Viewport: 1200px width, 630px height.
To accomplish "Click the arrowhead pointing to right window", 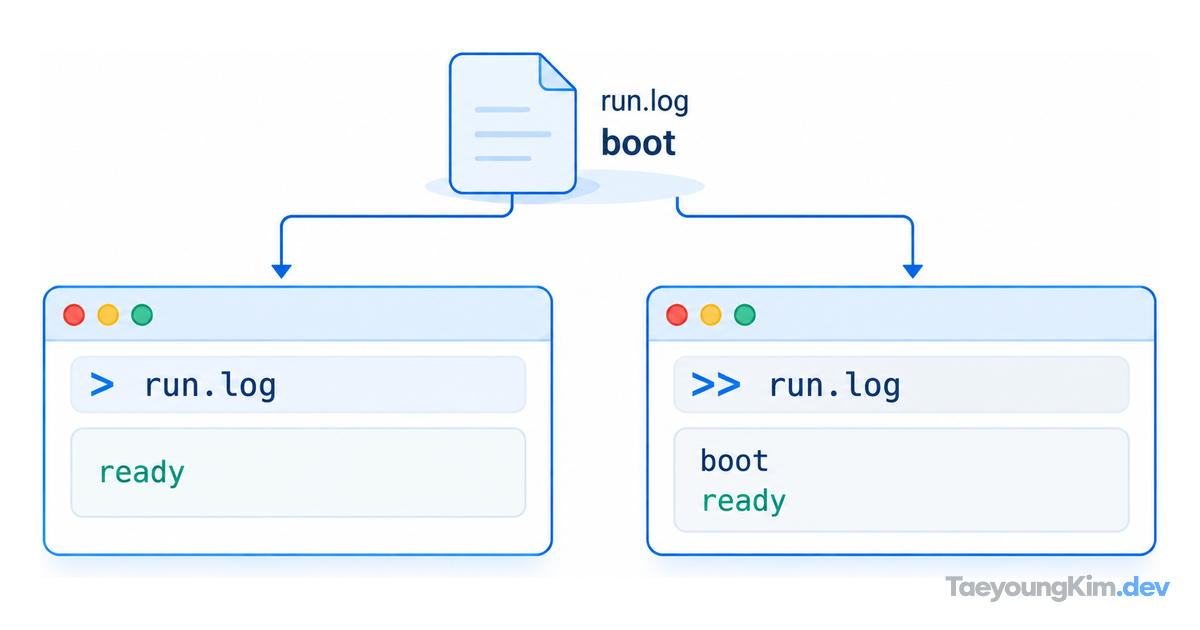I will [x=912, y=271].
